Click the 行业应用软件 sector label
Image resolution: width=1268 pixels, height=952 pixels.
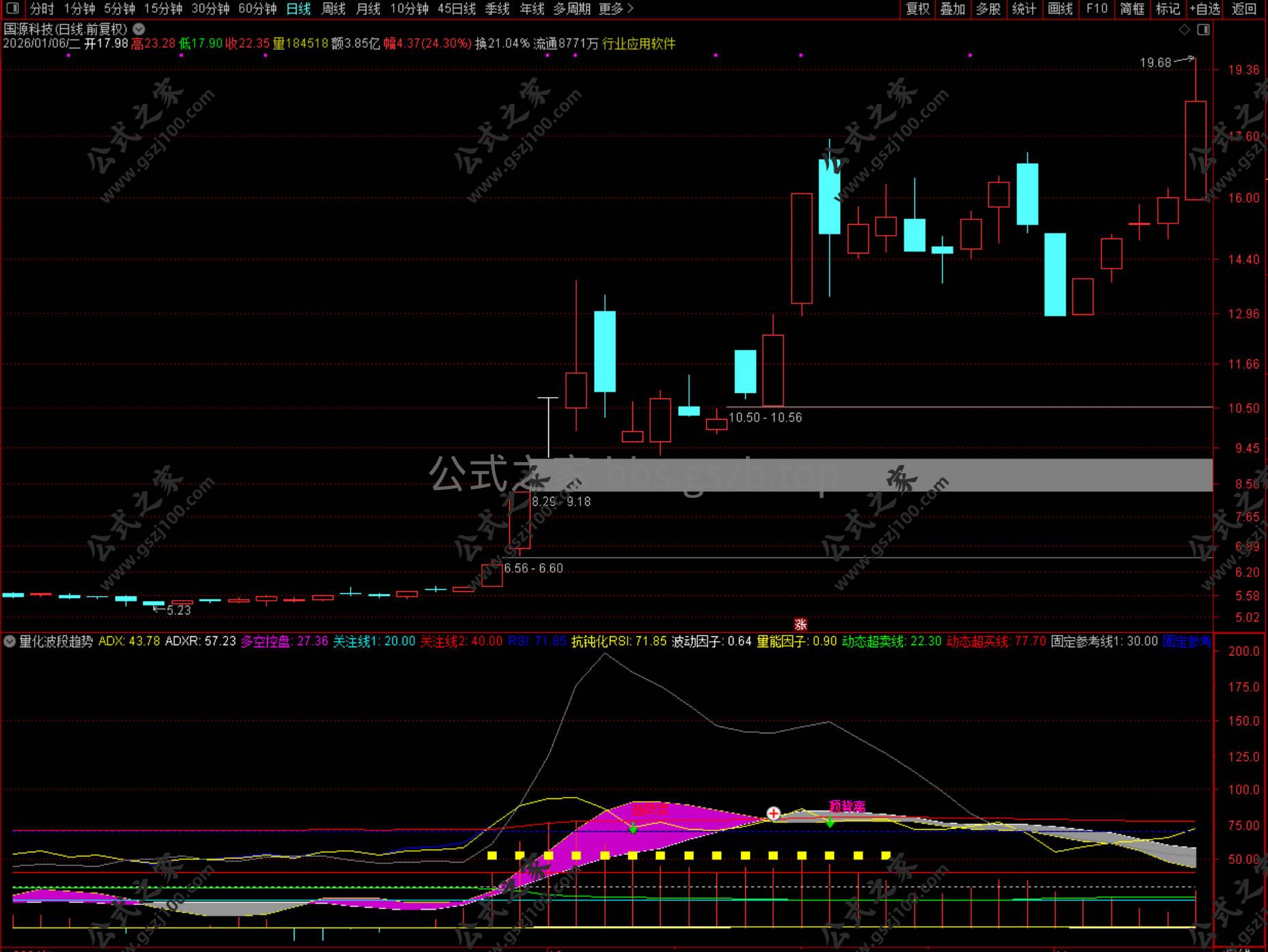638,44
